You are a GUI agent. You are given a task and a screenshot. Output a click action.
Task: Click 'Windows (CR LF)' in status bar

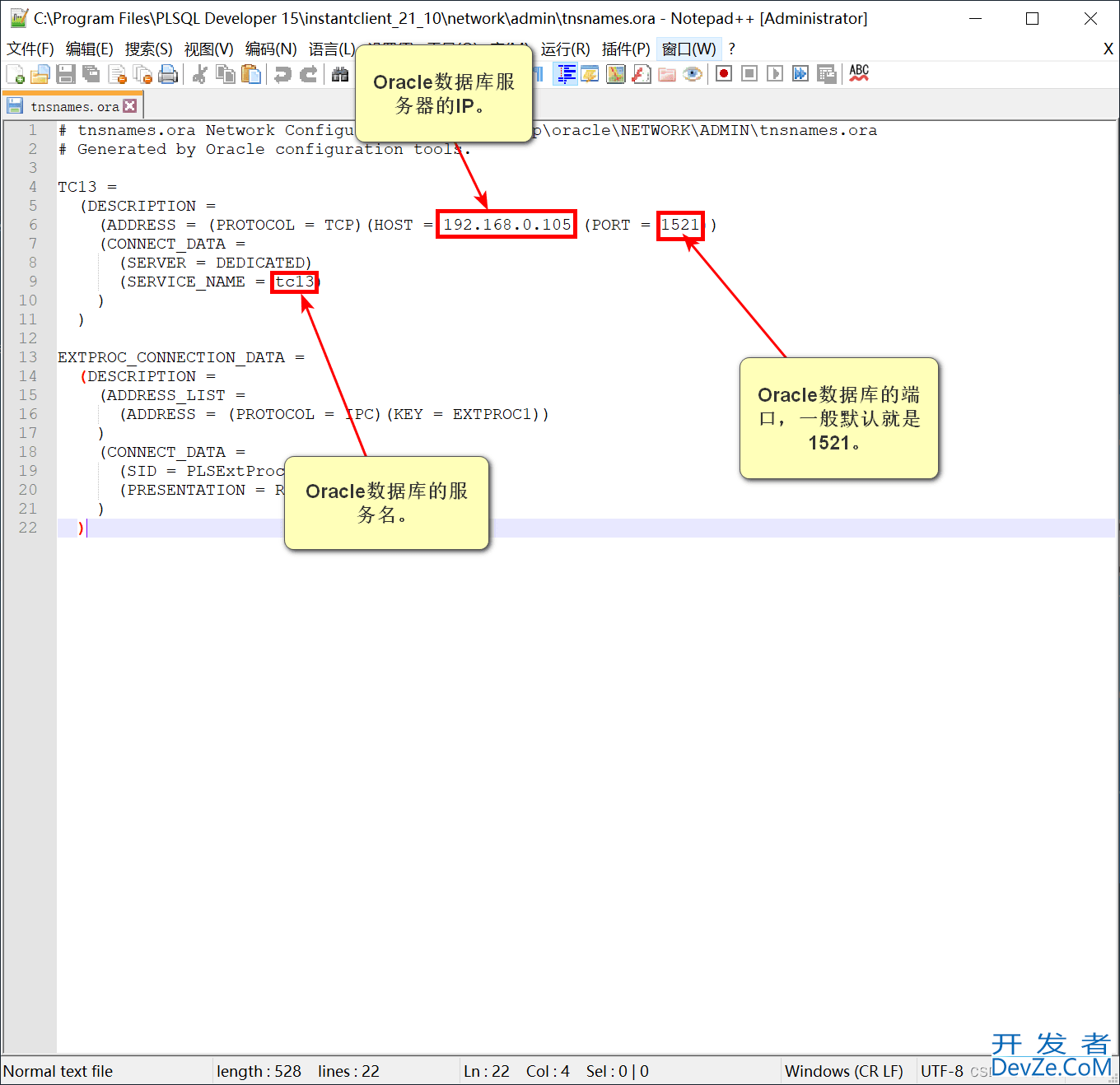click(x=844, y=1071)
